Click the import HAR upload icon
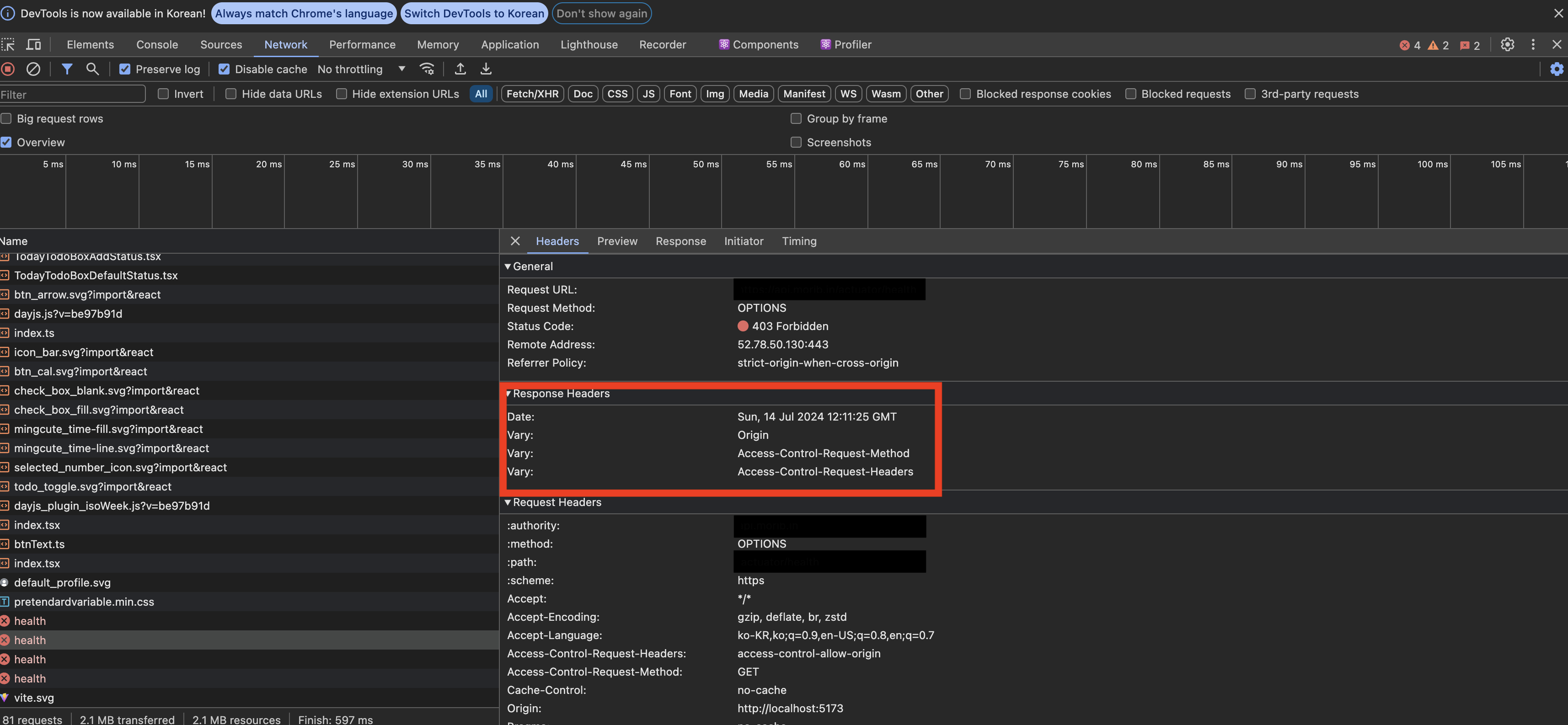The width and height of the screenshot is (1568, 725). pyautogui.click(x=460, y=69)
